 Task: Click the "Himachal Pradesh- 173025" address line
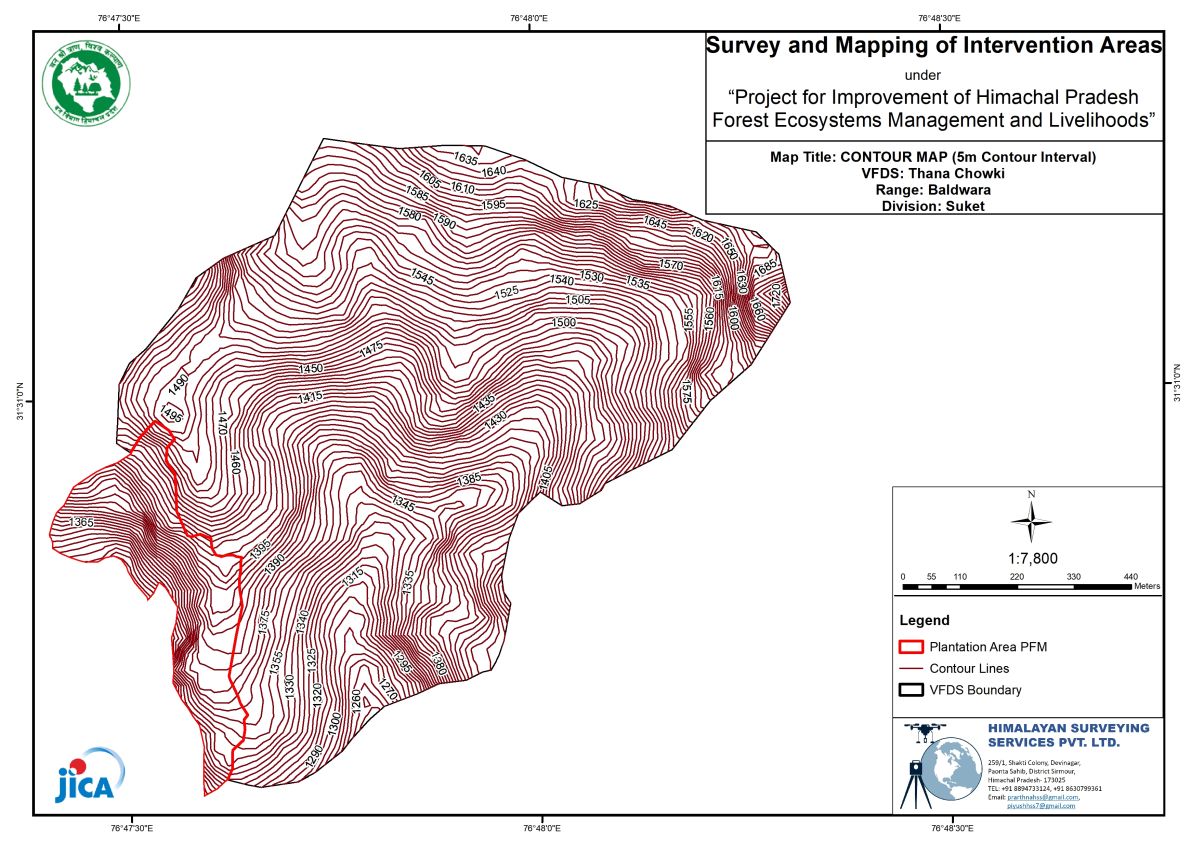click(x=1026, y=780)
